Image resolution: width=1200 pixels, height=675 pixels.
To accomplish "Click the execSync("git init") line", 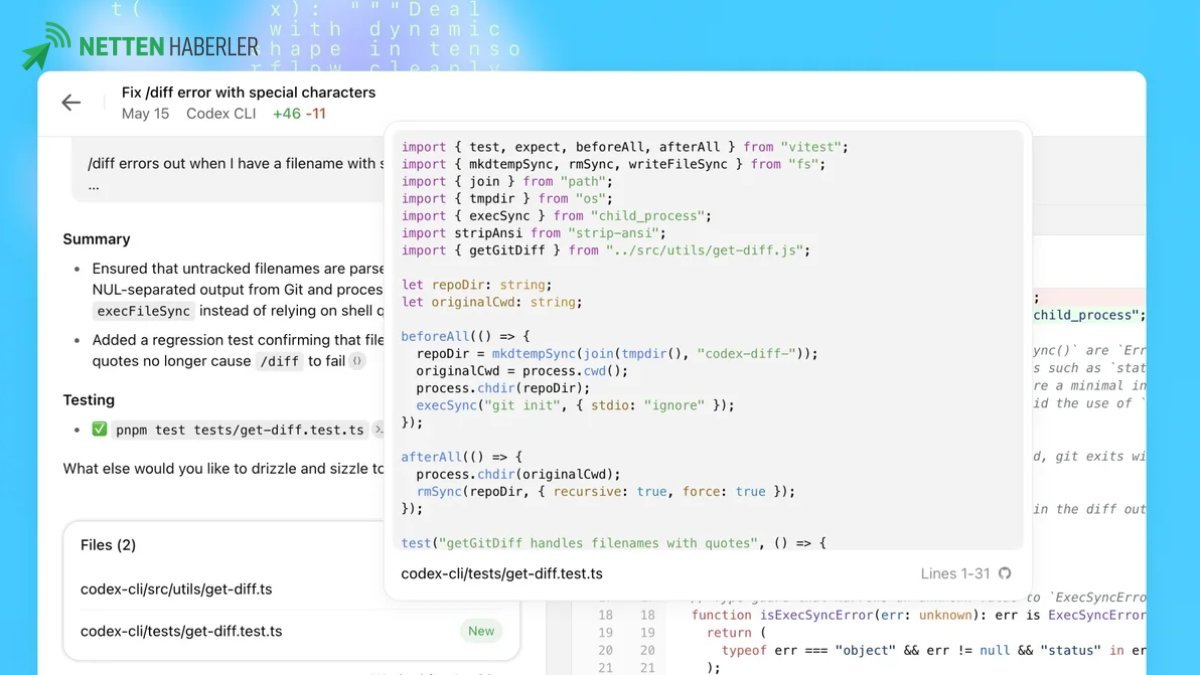I will (575, 405).
